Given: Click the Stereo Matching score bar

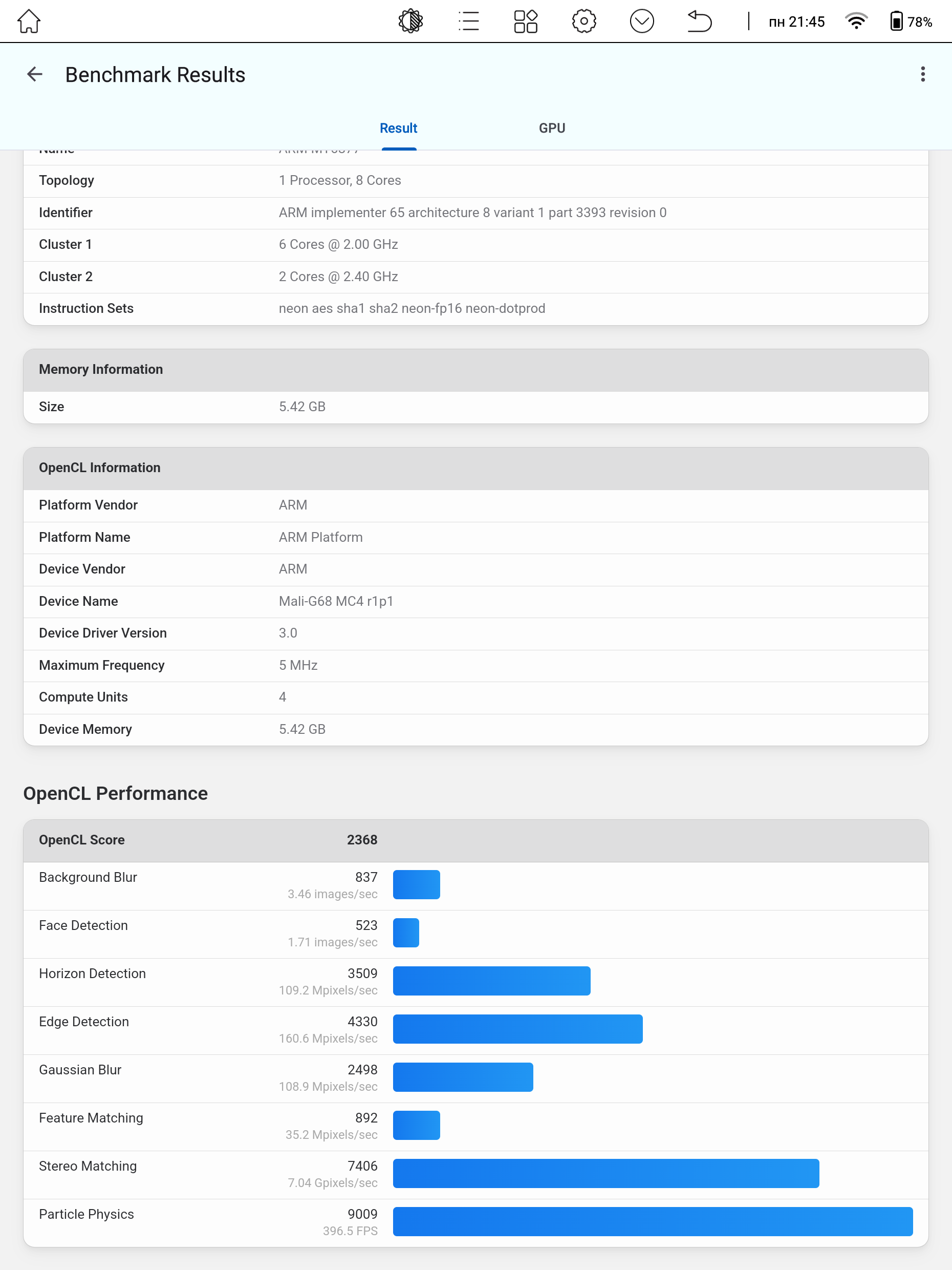Looking at the screenshot, I should (x=606, y=1173).
